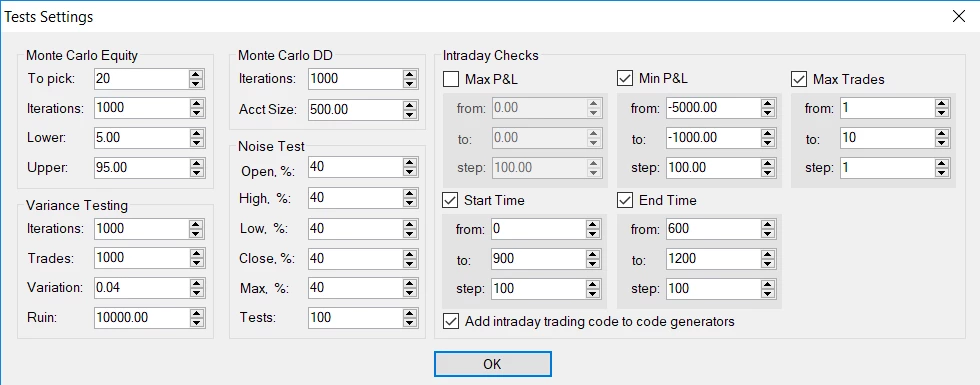Viewport: 980px width, 385px height.
Task: Increase Noise Test Tests count
Action: click(x=410, y=313)
